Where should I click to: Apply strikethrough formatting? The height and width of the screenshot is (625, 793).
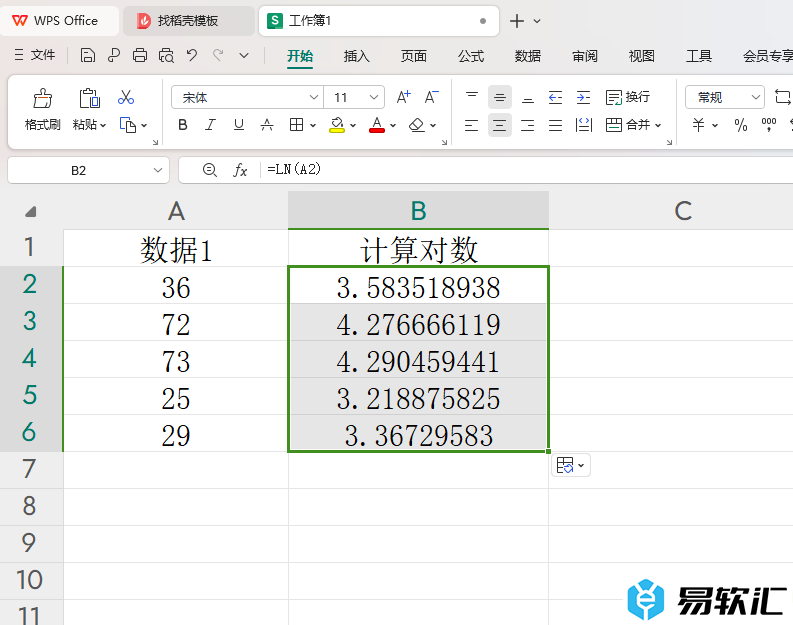point(267,125)
